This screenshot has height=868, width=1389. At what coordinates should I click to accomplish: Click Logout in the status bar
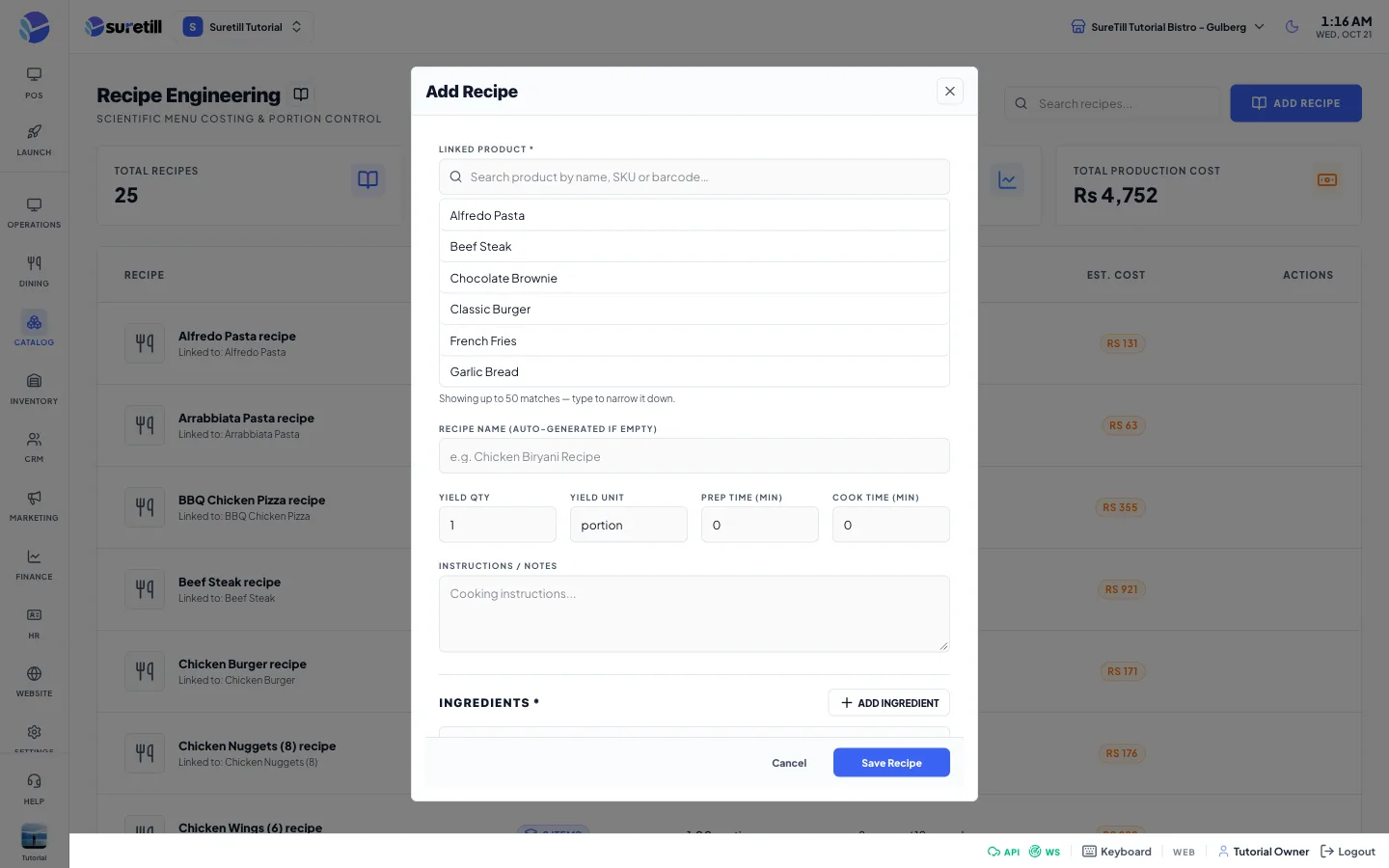point(1348,852)
